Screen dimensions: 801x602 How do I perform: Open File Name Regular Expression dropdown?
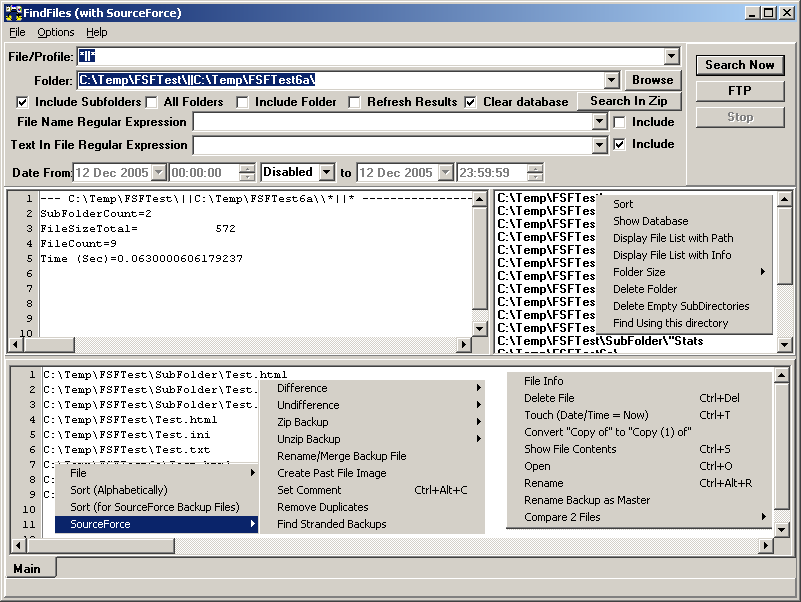tap(600, 122)
